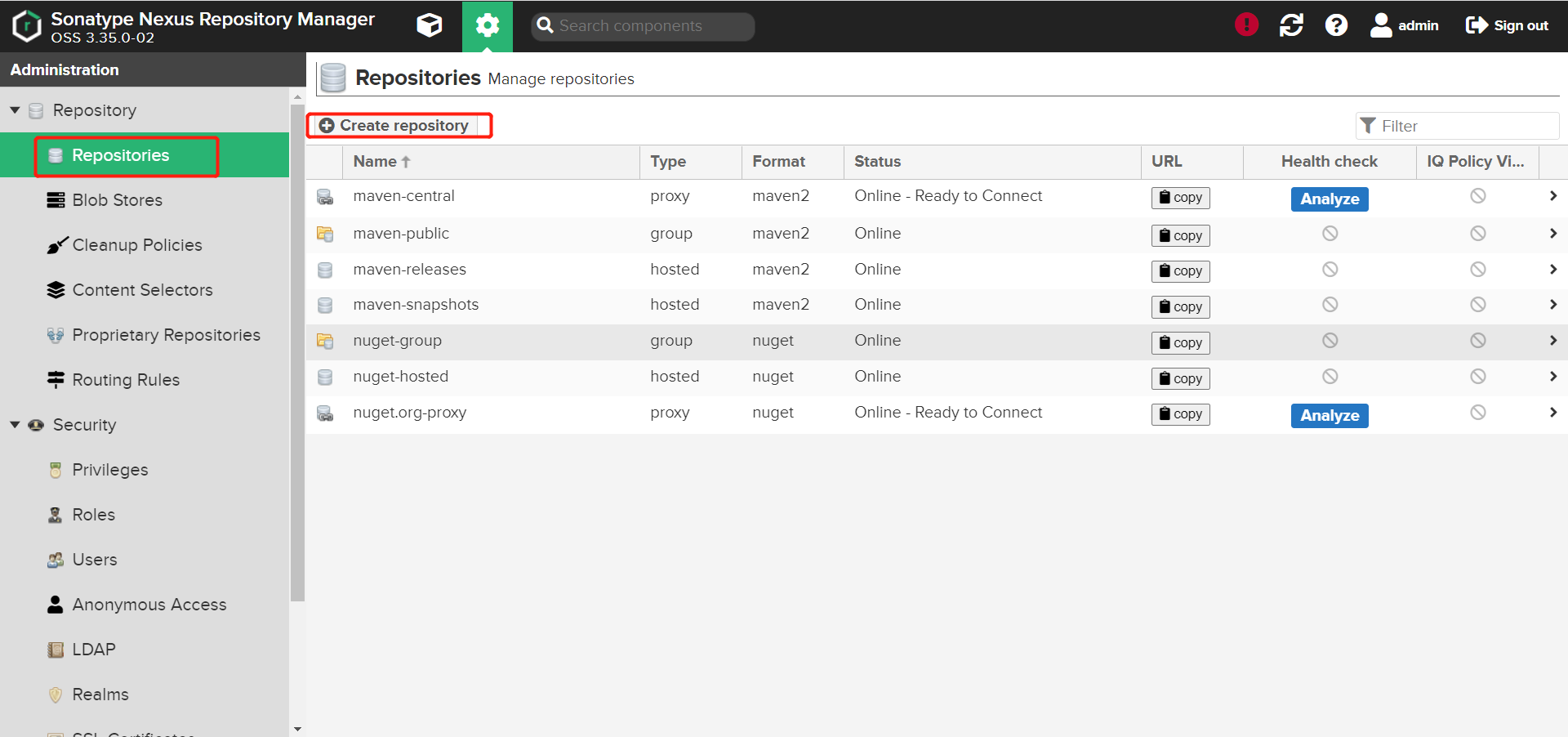Focus the Search components field
The image size is (1568, 737).
(x=643, y=26)
